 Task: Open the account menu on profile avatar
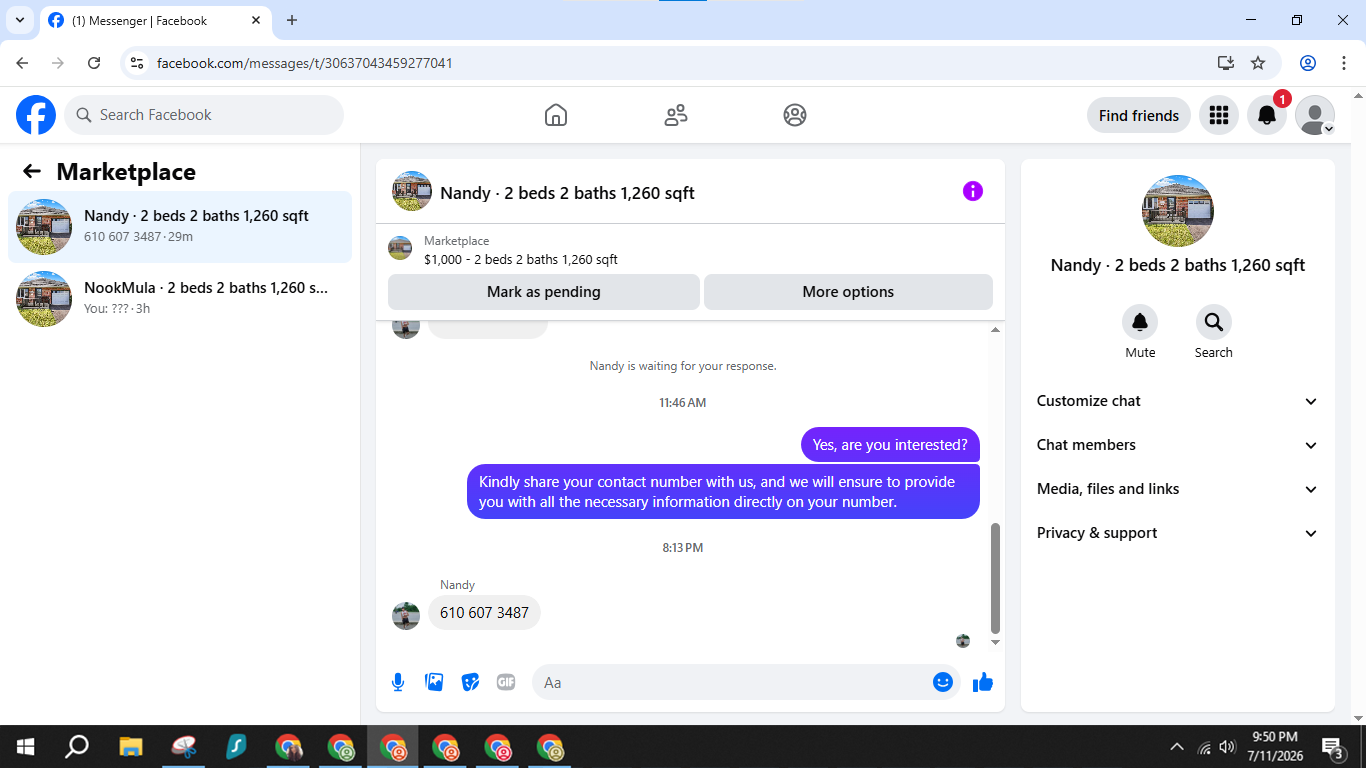tap(1315, 115)
